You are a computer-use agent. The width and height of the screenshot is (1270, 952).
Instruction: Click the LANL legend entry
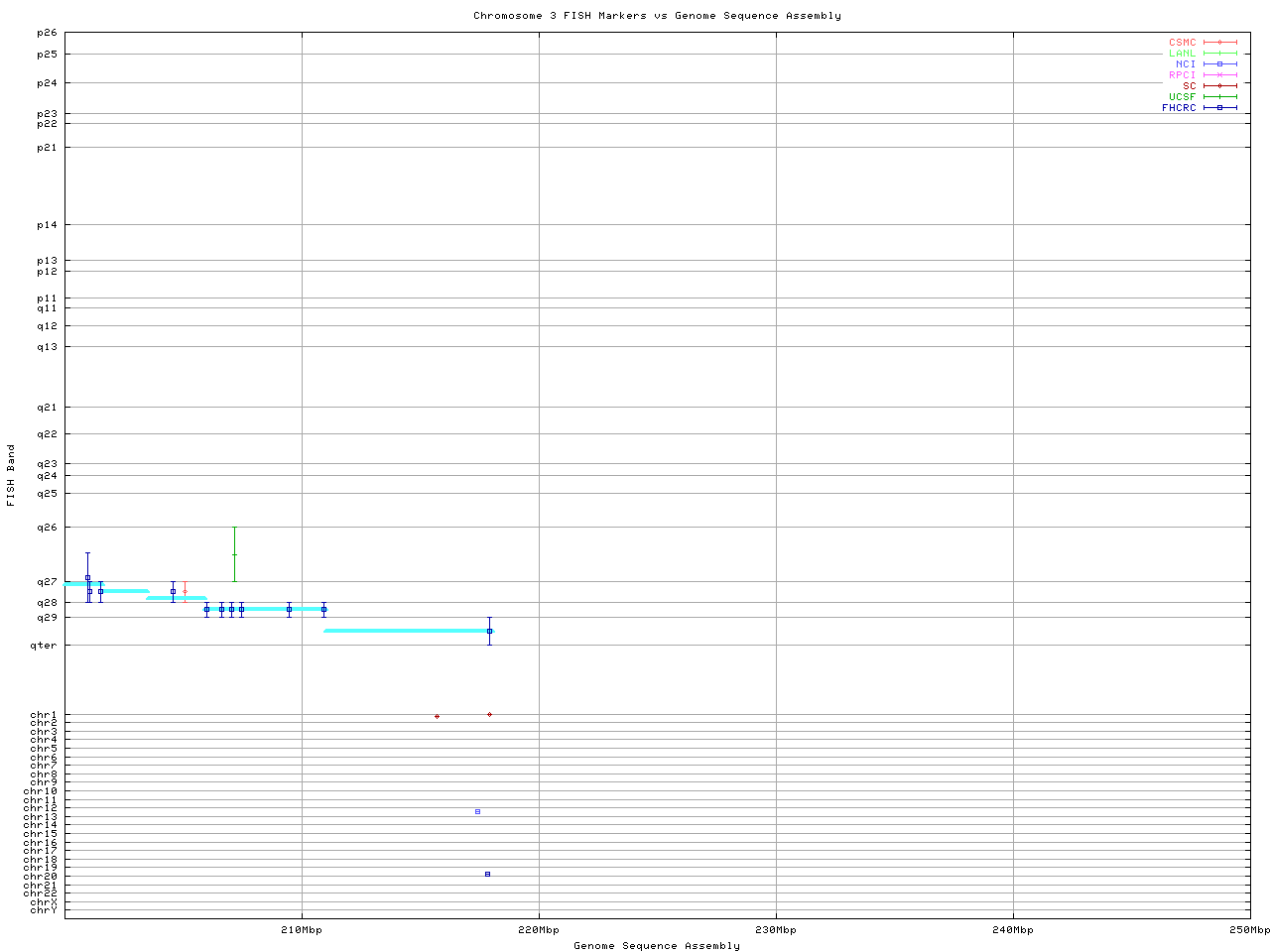tap(1182, 54)
